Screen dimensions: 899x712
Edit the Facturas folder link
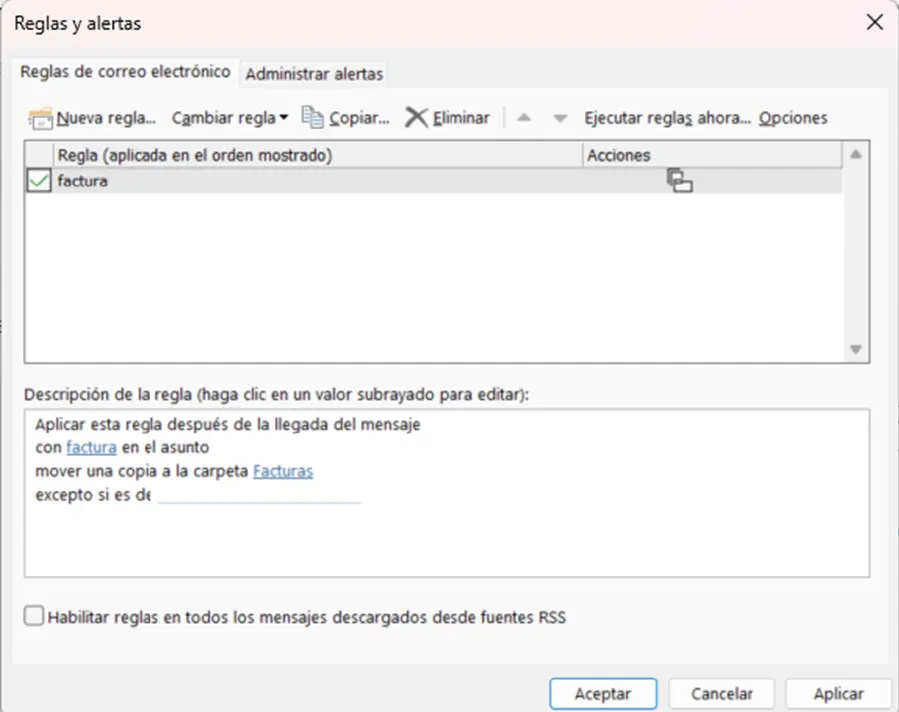click(283, 471)
